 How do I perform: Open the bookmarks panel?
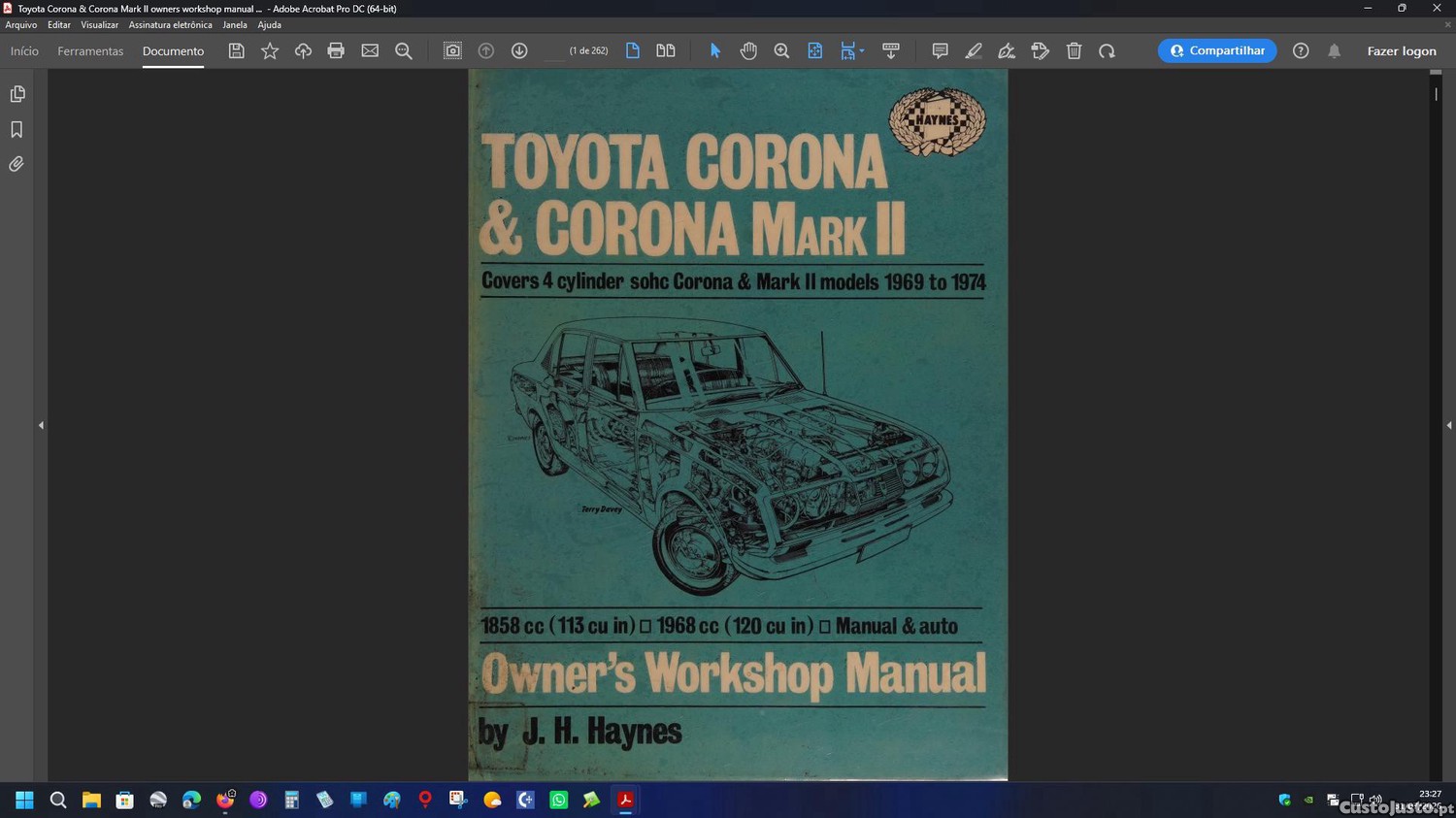(x=17, y=129)
